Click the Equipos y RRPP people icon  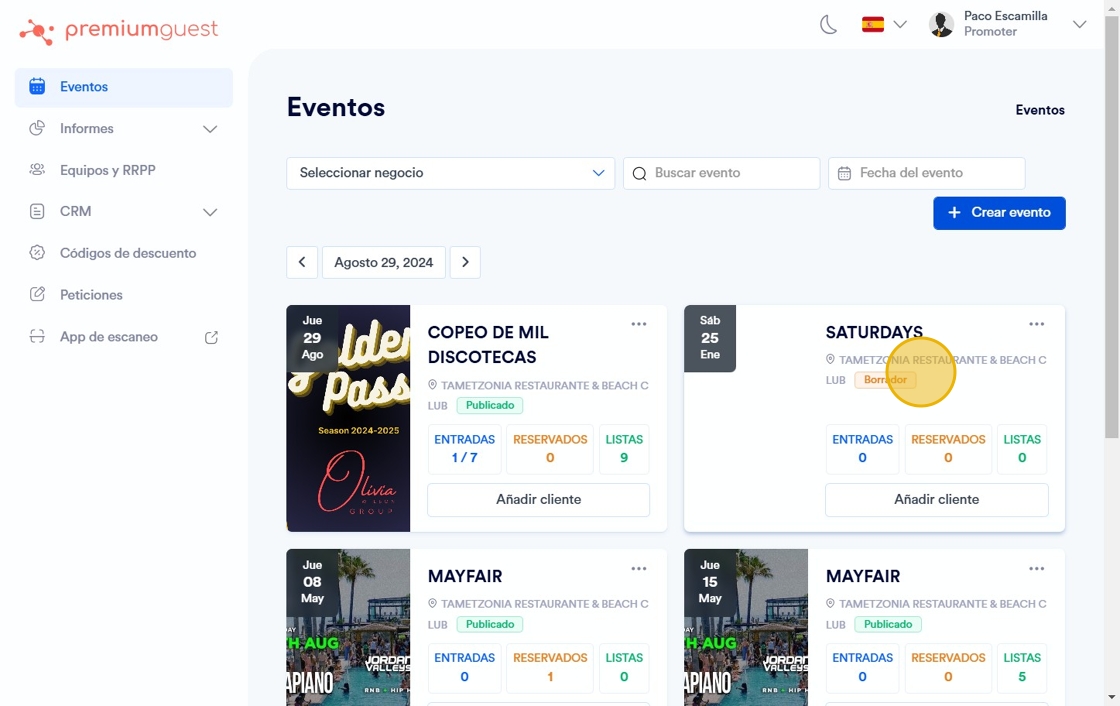[37, 170]
